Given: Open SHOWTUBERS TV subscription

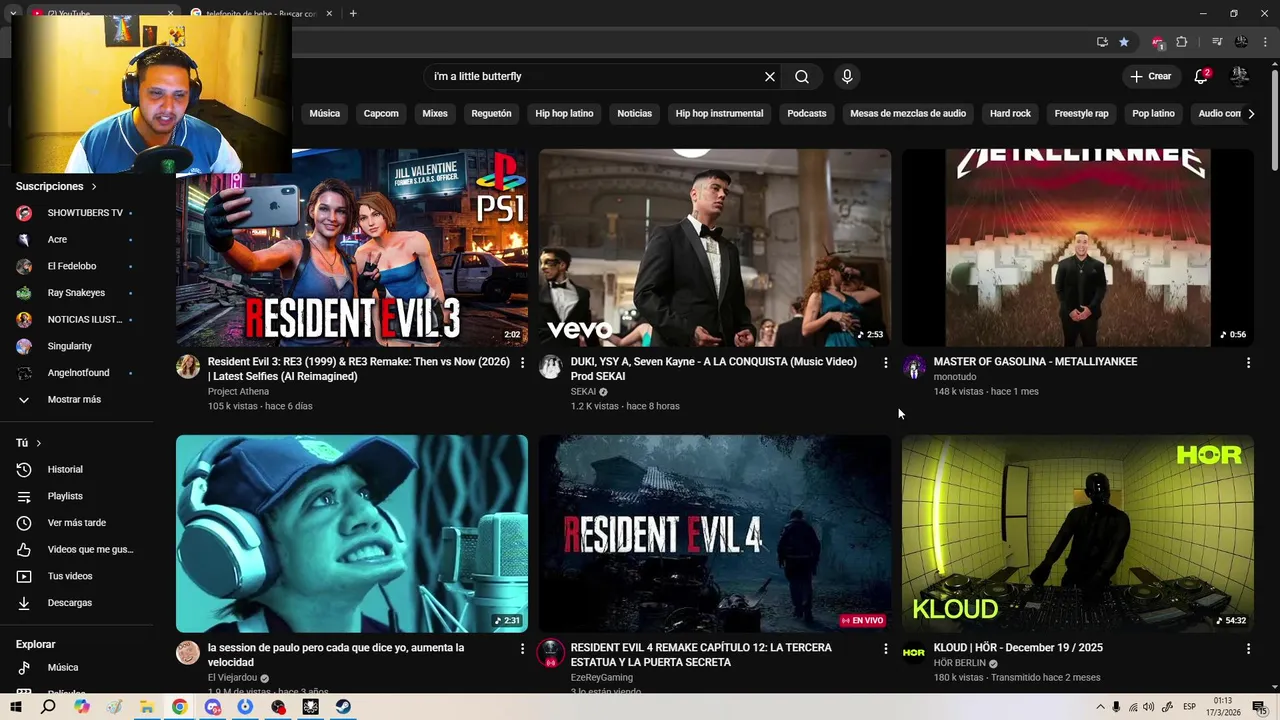Looking at the screenshot, I should (76, 213).
